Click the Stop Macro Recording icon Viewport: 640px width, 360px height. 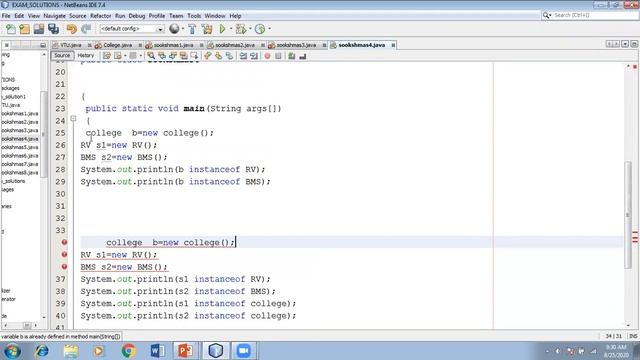click(278, 56)
